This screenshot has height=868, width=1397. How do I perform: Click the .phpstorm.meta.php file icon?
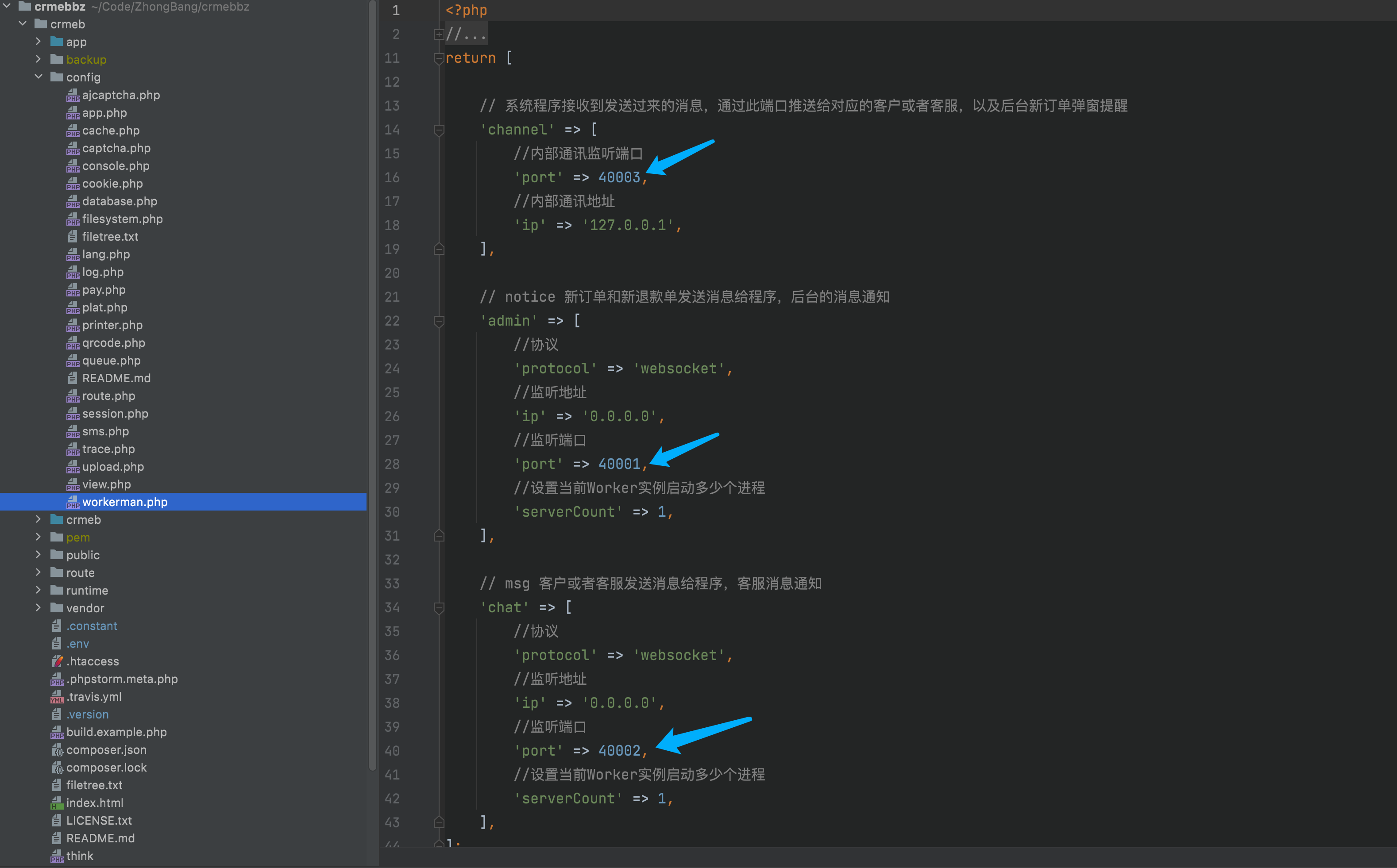pyautogui.click(x=57, y=679)
